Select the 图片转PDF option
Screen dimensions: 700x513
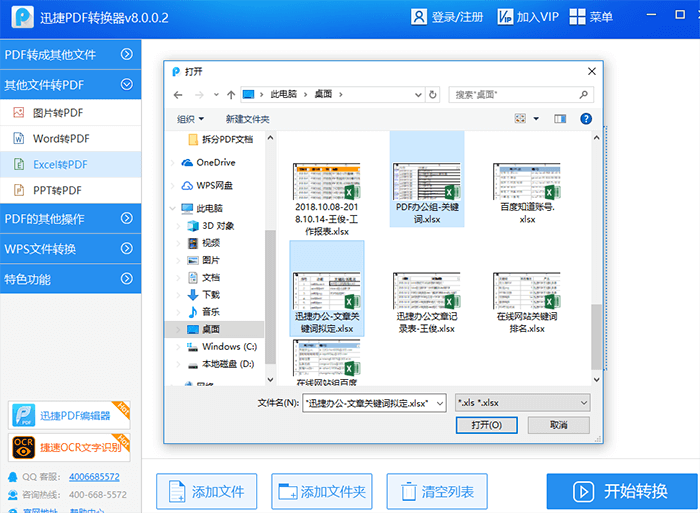point(71,113)
